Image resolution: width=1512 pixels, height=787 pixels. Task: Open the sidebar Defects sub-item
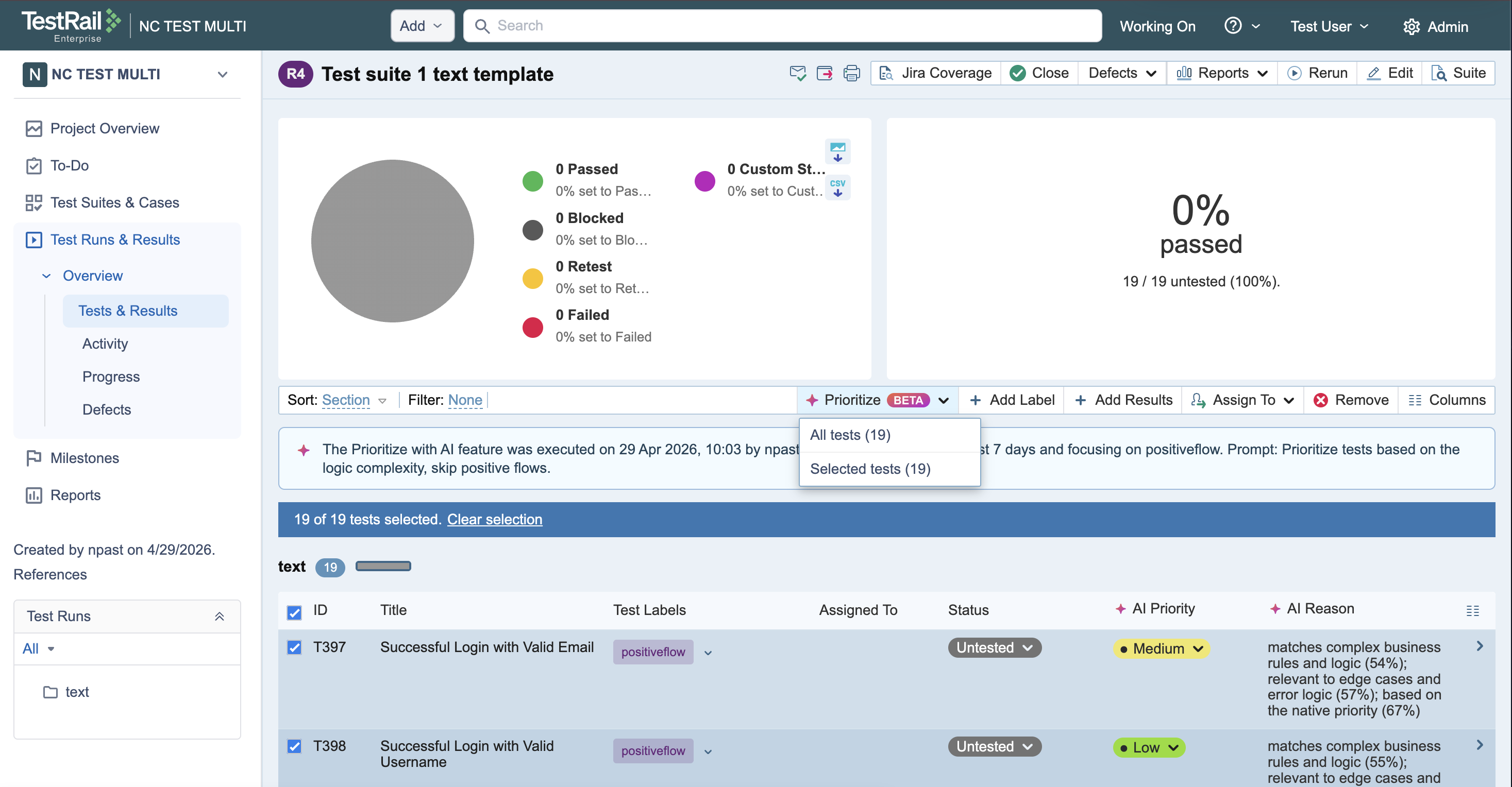(x=106, y=409)
